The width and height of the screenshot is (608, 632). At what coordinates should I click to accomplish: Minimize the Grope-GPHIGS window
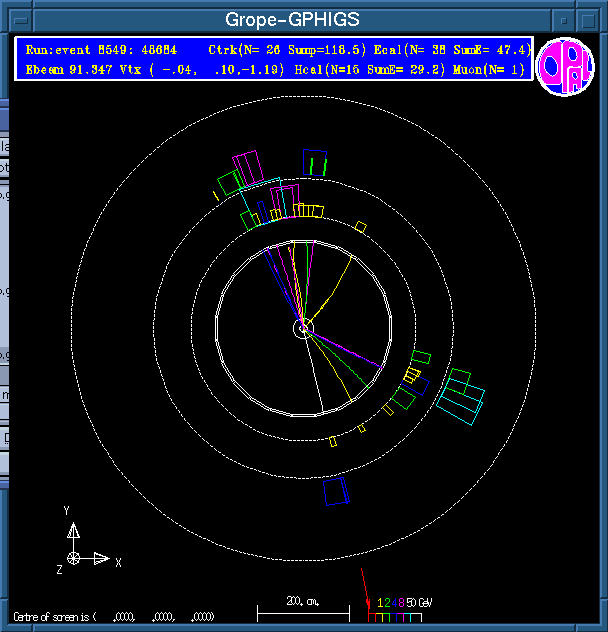tap(565, 20)
